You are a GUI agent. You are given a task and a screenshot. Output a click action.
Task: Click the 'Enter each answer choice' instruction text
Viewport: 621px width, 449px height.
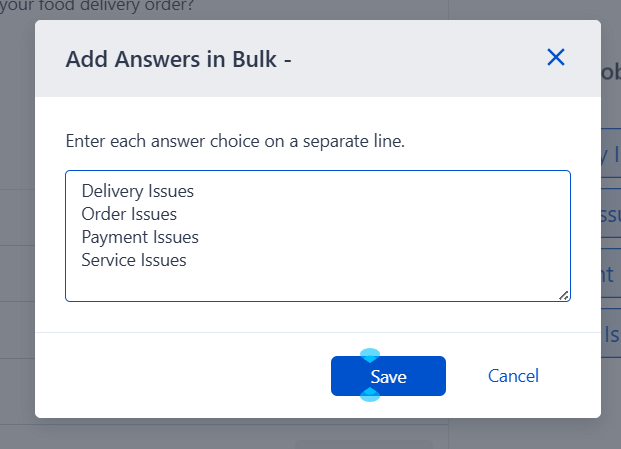coord(235,141)
